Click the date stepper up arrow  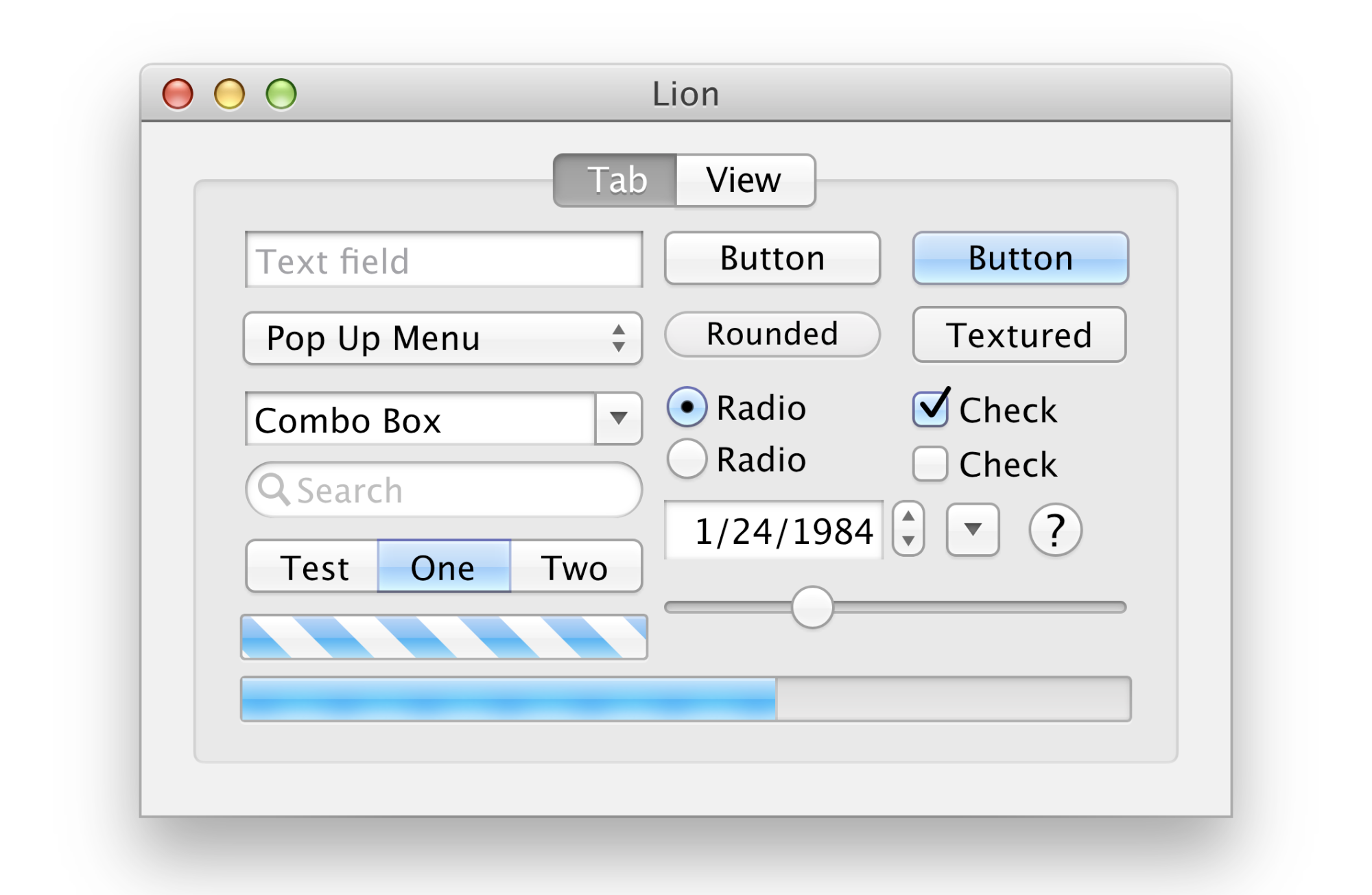click(x=908, y=516)
